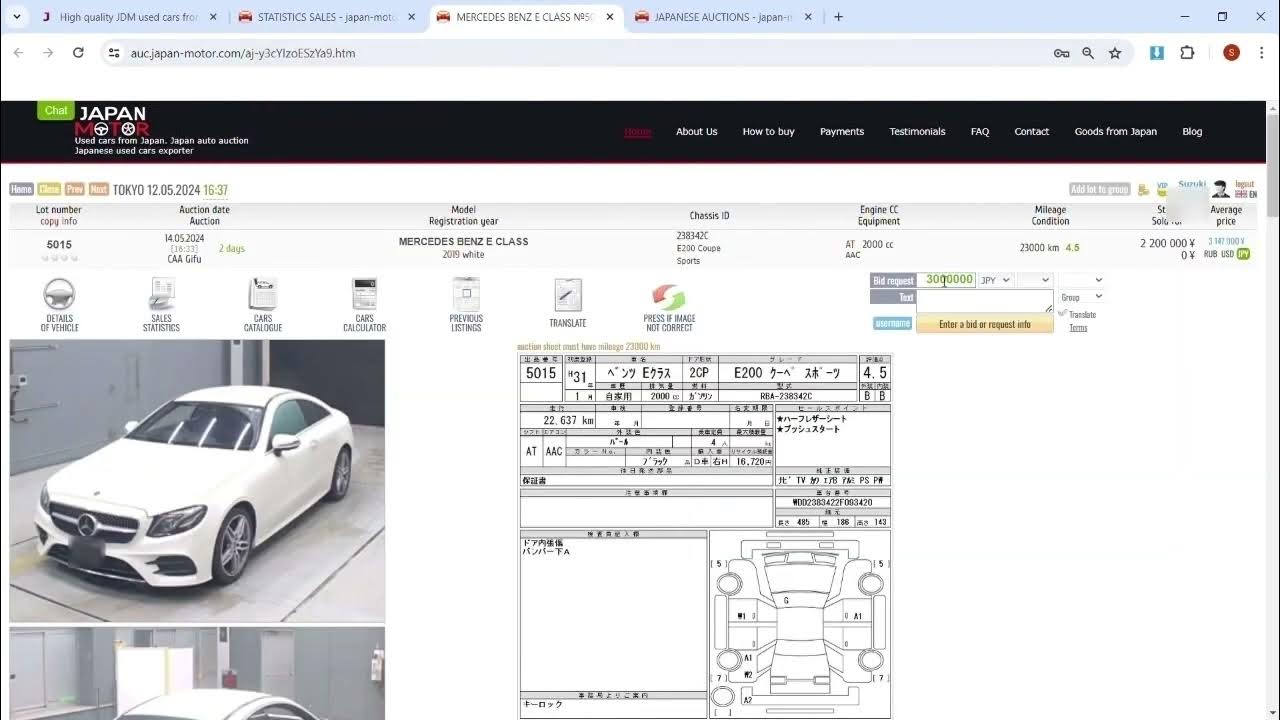Open the JPY bid currency dropdown
The image size is (1280, 720).
(995, 281)
